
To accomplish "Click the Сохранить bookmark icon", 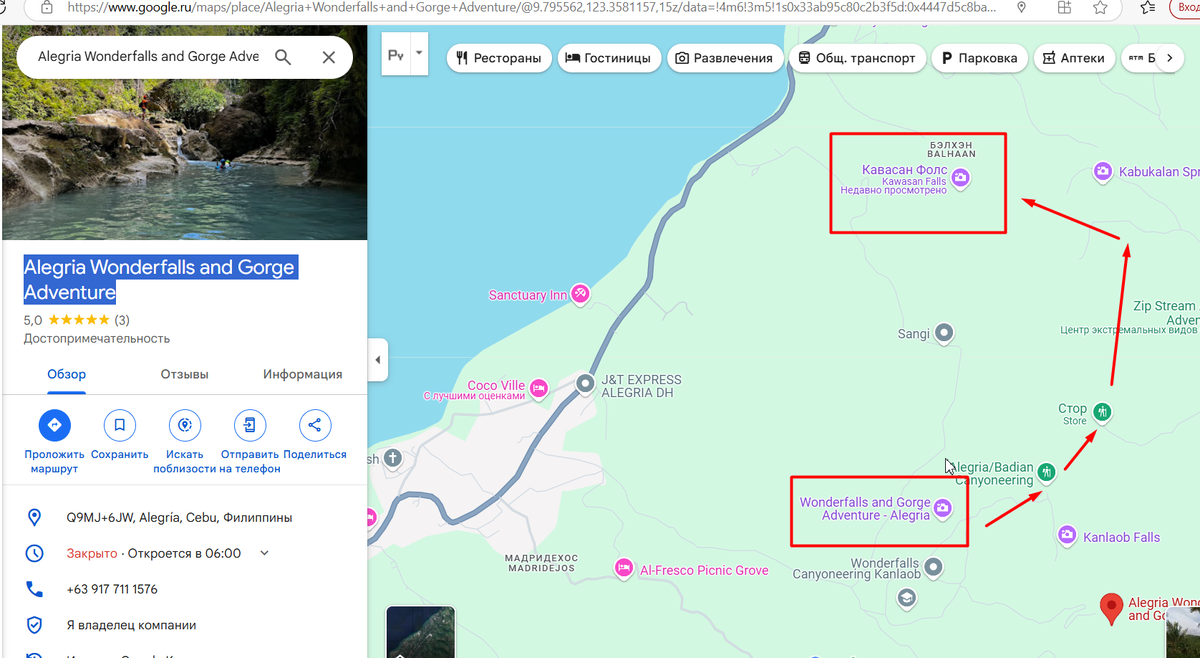I will coord(119,425).
